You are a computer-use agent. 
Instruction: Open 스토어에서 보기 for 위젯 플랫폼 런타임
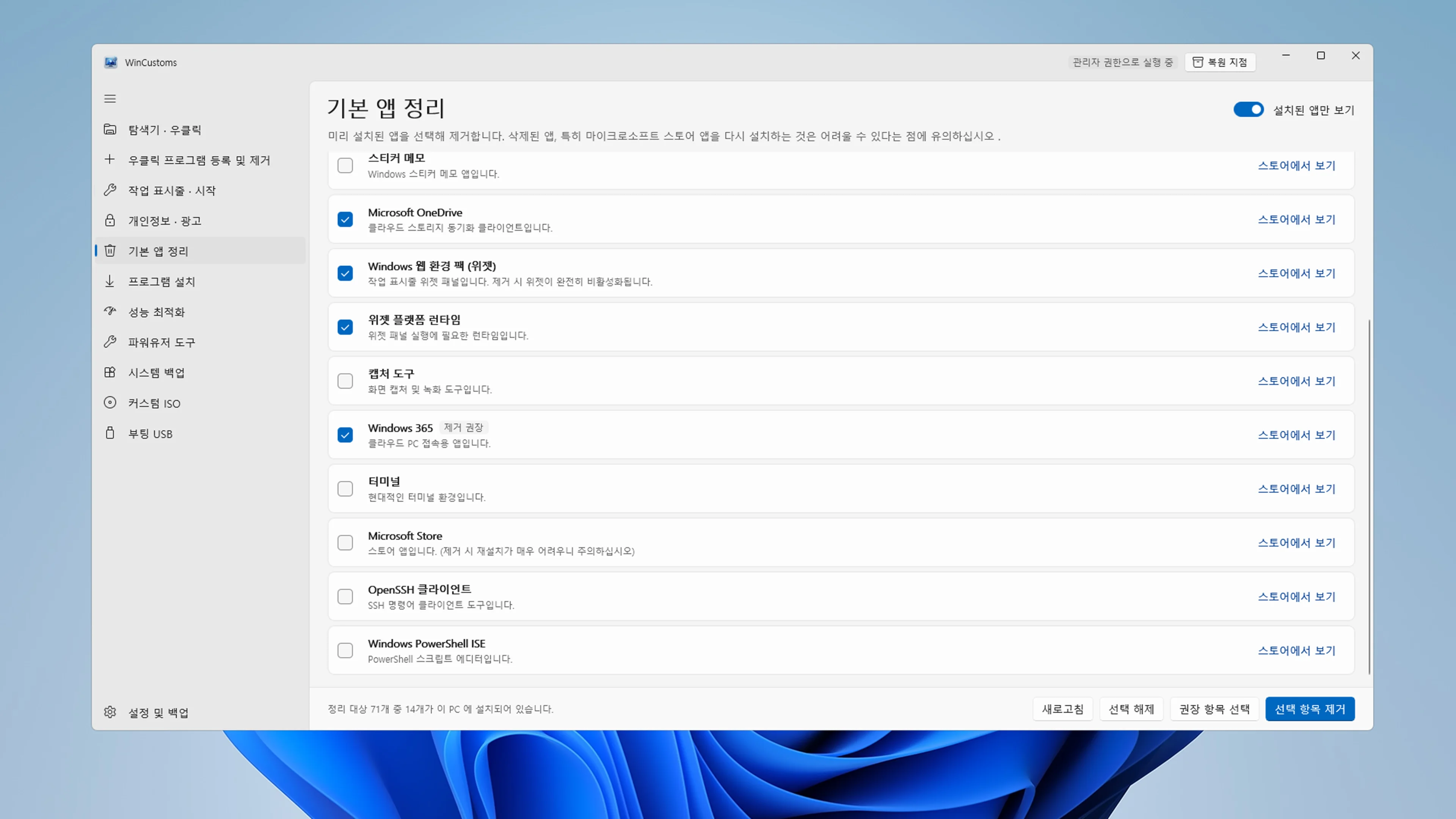1297,327
